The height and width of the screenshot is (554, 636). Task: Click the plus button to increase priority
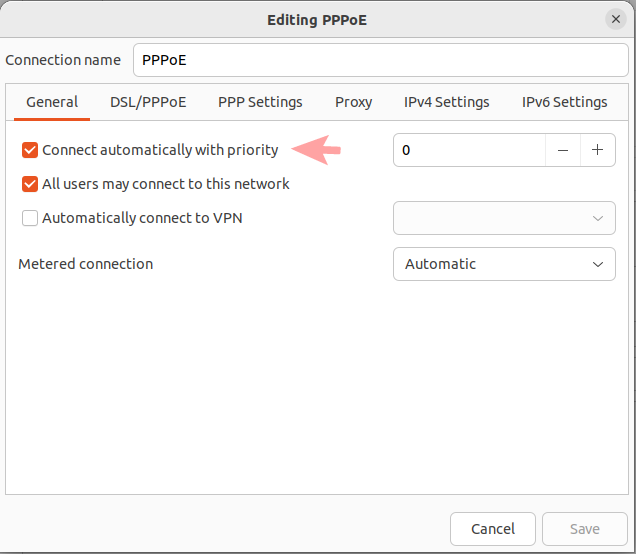tap(597, 150)
